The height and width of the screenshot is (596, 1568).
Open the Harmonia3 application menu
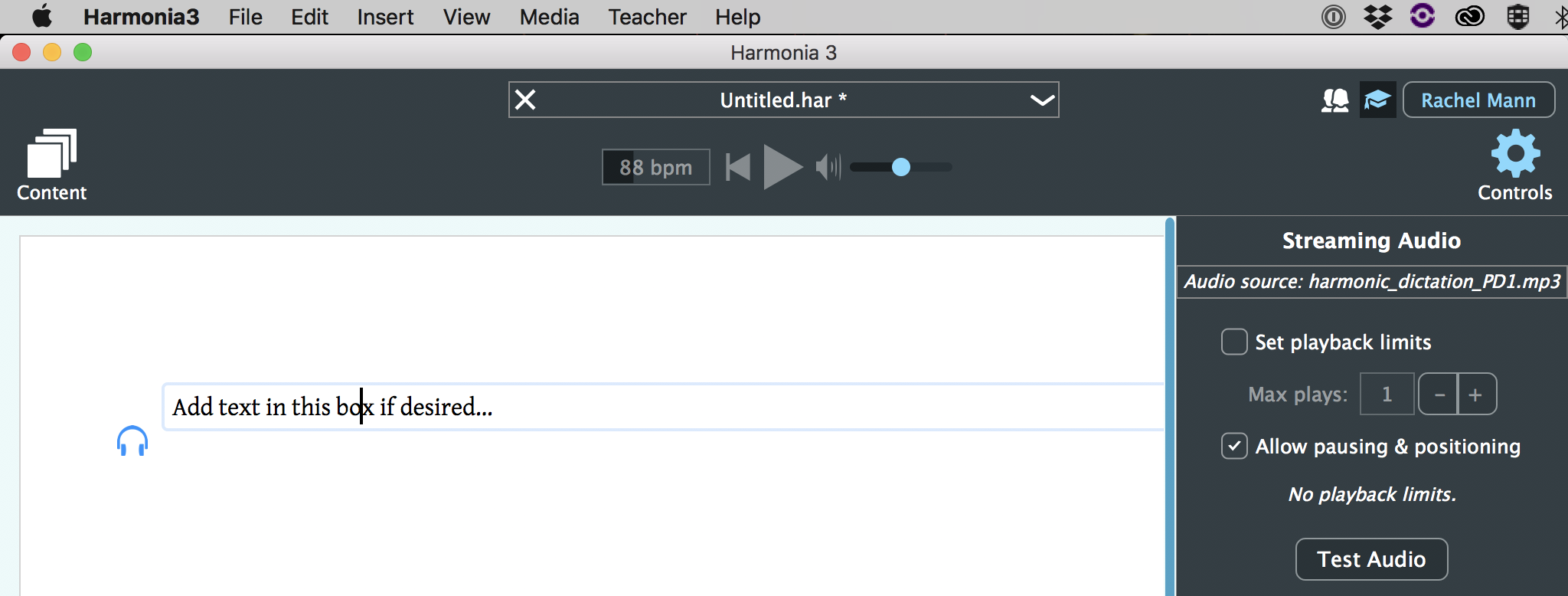141,17
